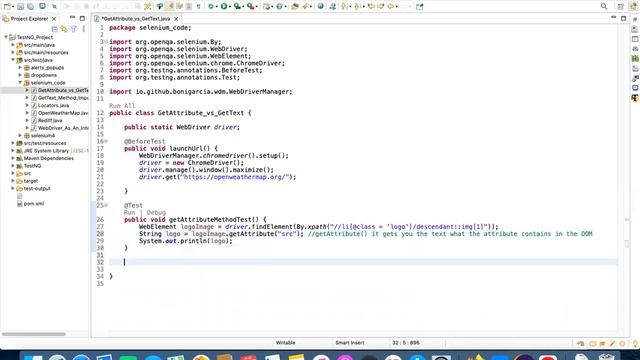This screenshot has width=640, height=360.
Task: Switch to the Java perspective icon
Action: point(633,7)
